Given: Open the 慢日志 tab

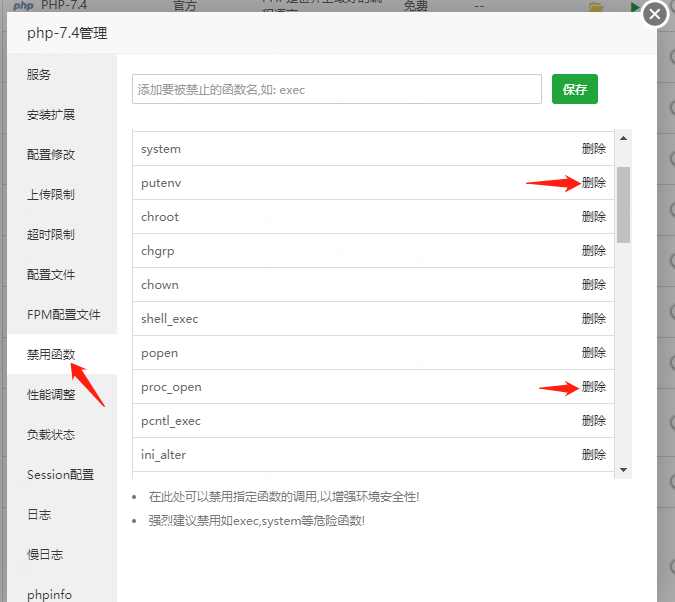Looking at the screenshot, I should 45,555.
